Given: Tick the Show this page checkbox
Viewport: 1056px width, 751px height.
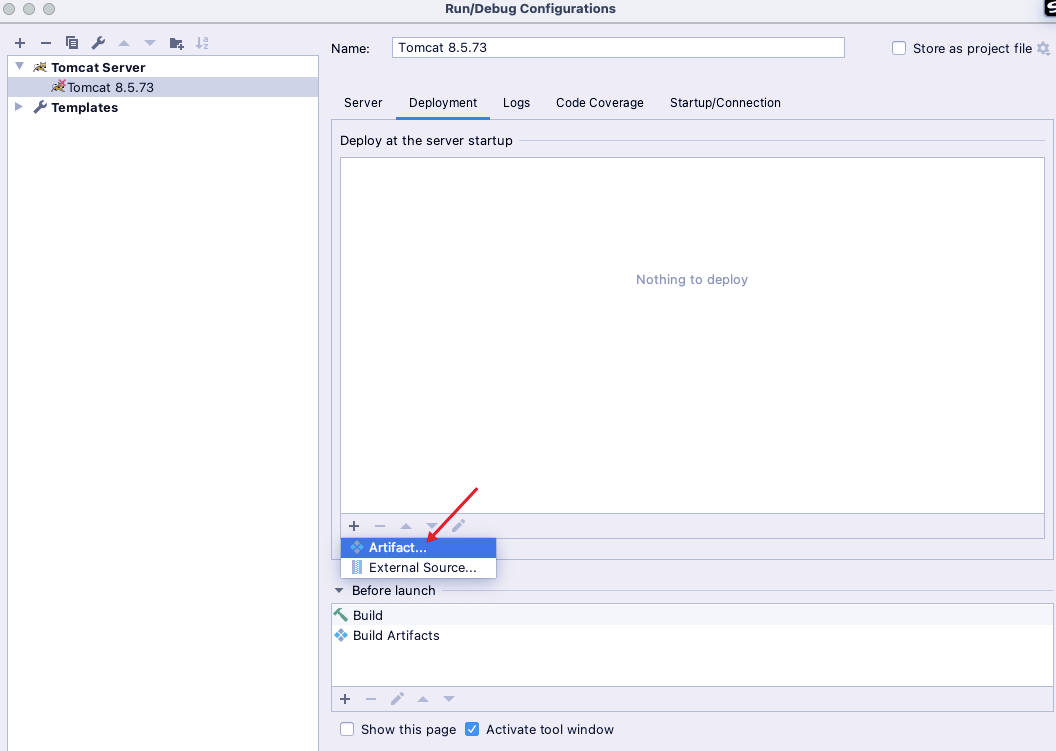Looking at the screenshot, I should pos(347,729).
